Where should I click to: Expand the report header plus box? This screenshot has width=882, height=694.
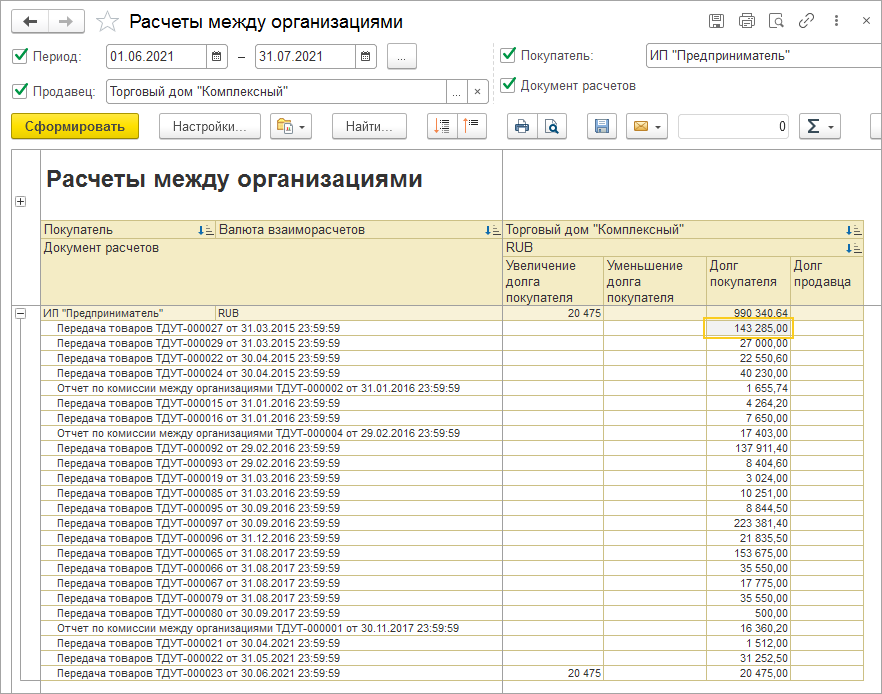point(20,202)
